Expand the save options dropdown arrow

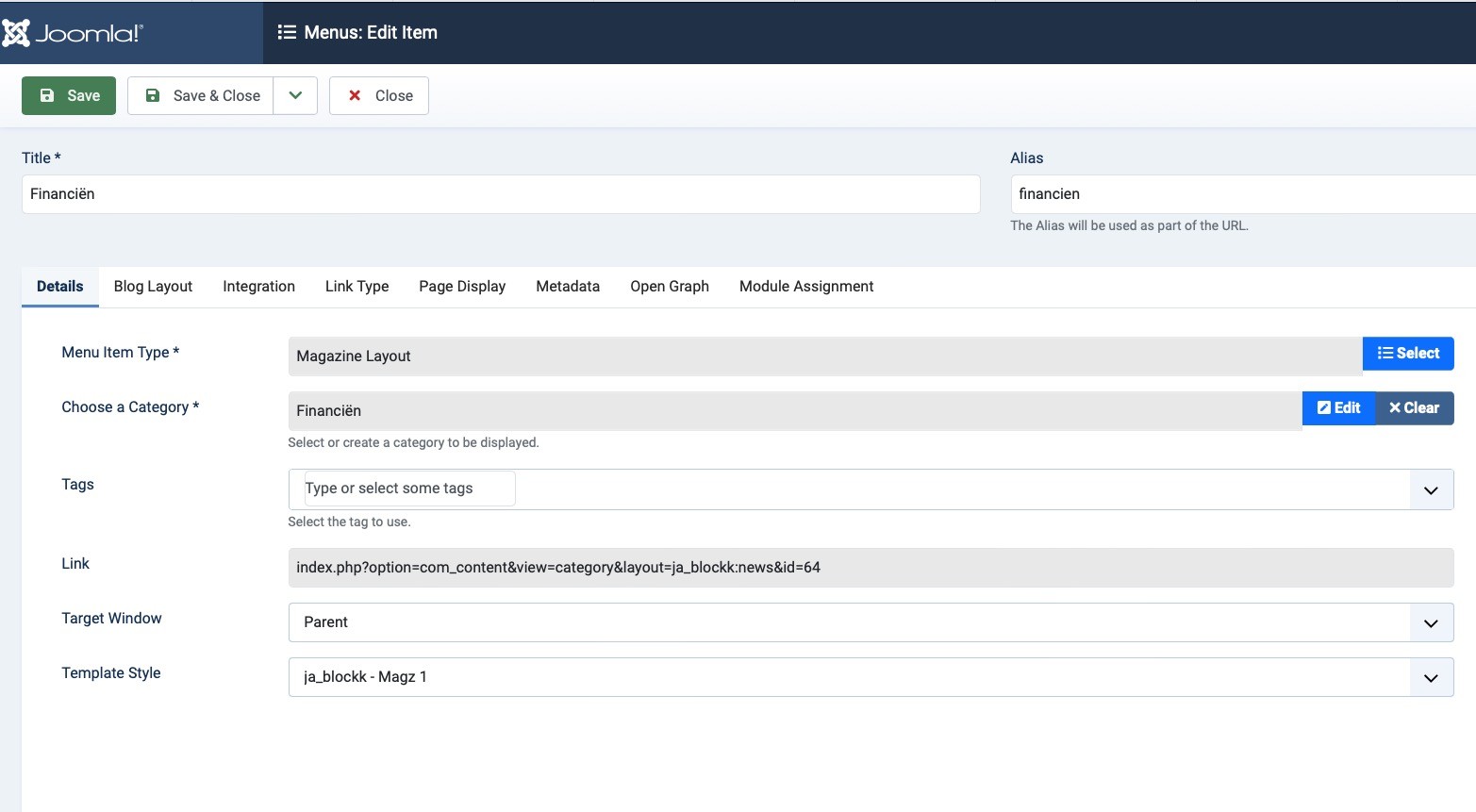(x=295, y=95)
